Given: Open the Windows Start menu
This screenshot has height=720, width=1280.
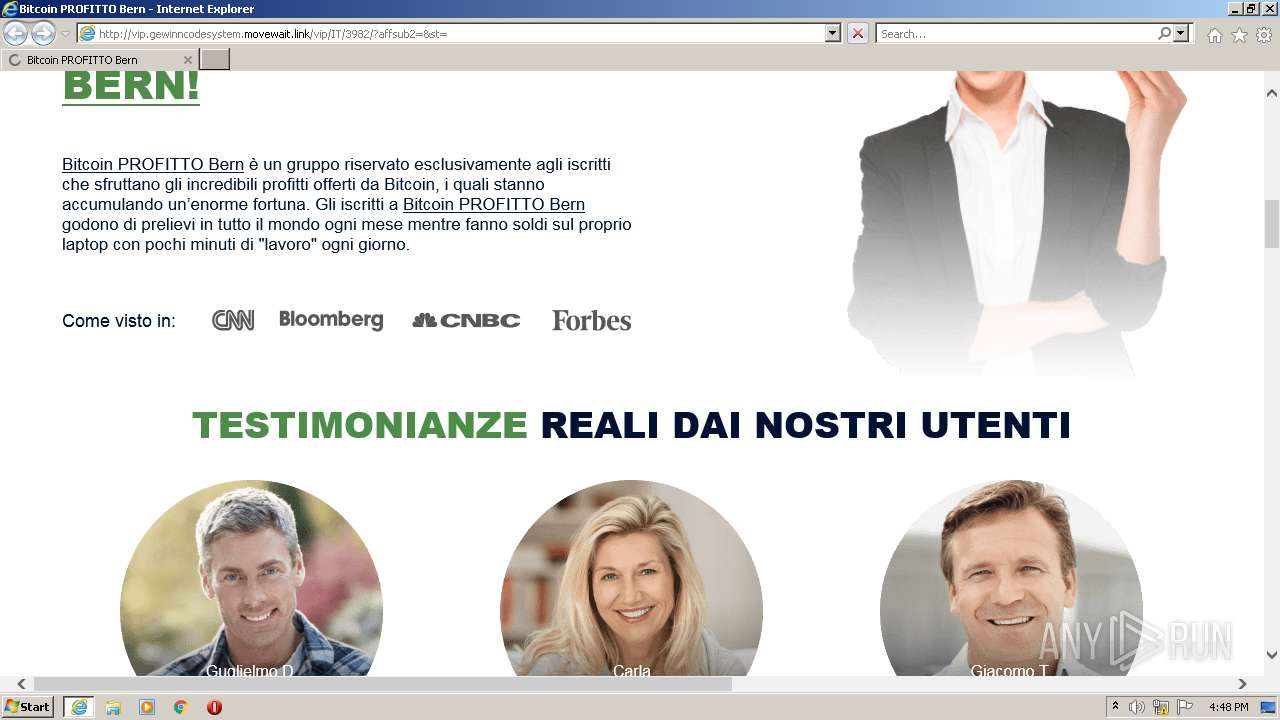Looking at the screenshot, I should pyautogui.click(x=27, y=707).
